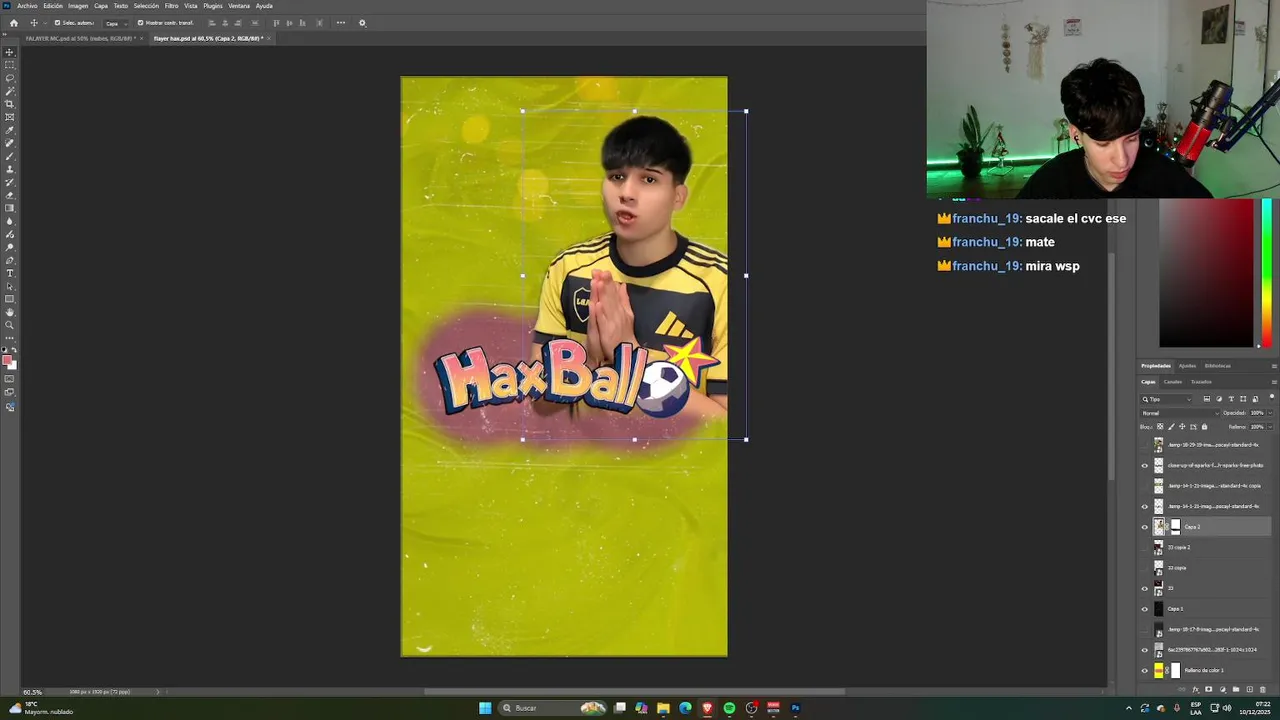Select the Spot Healing Brush tool

point(10,143)
